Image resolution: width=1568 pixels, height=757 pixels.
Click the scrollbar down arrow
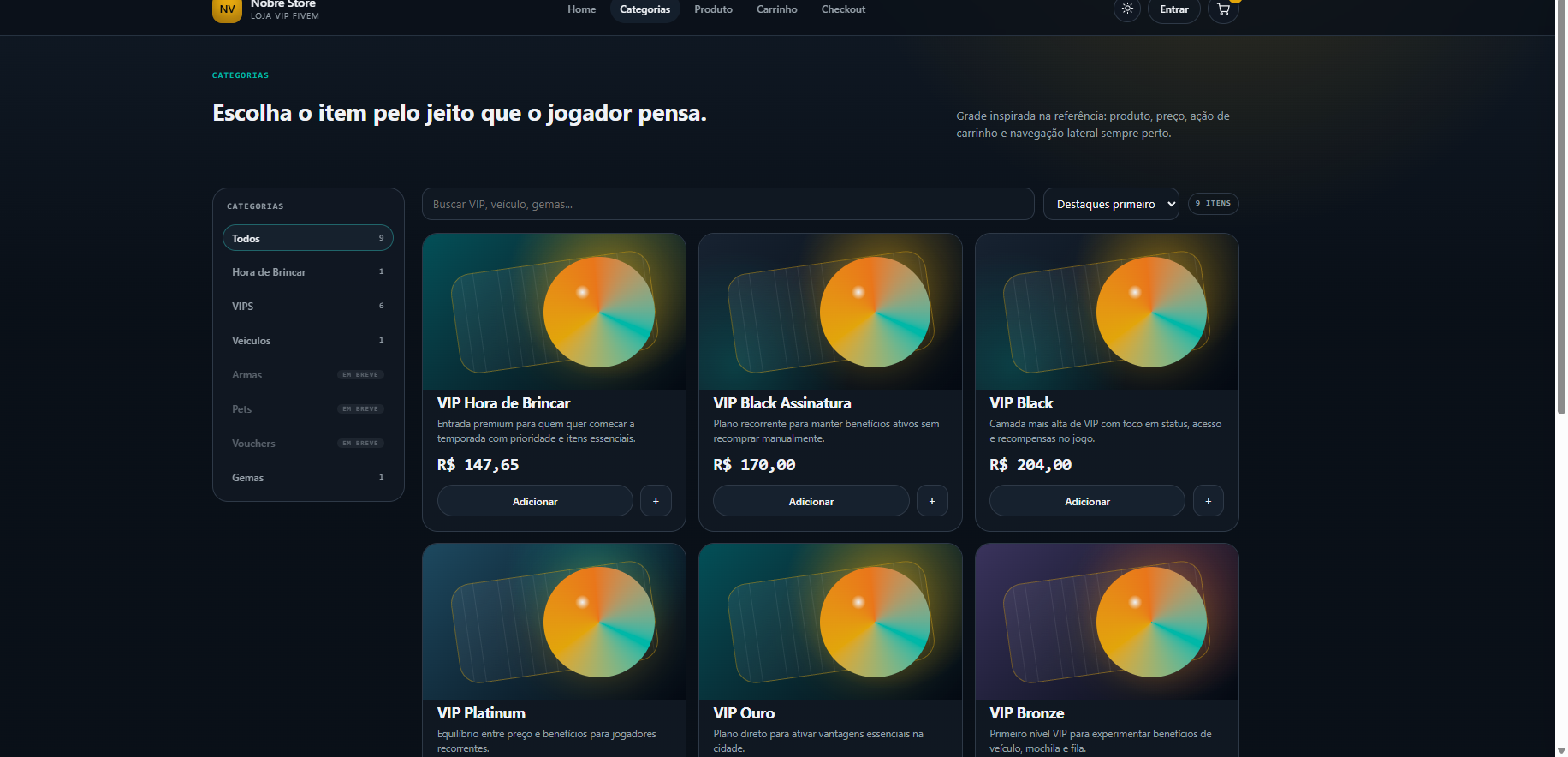click(1561, 750)
